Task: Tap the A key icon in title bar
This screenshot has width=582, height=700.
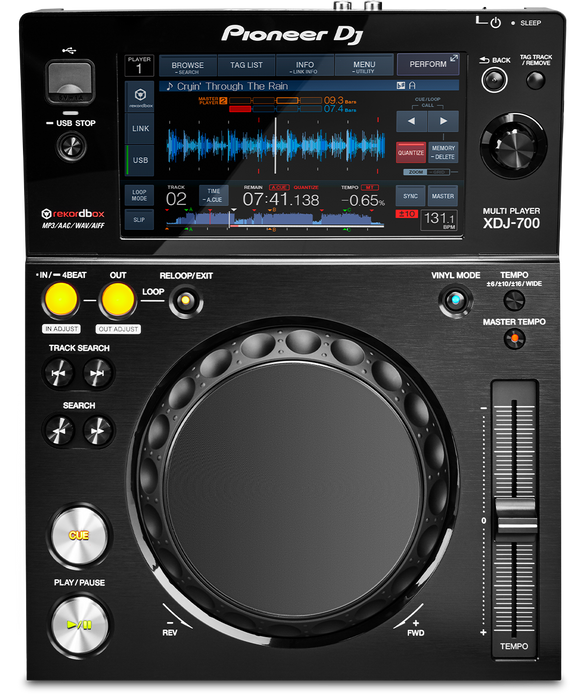Action: click(x=412, y=85)
